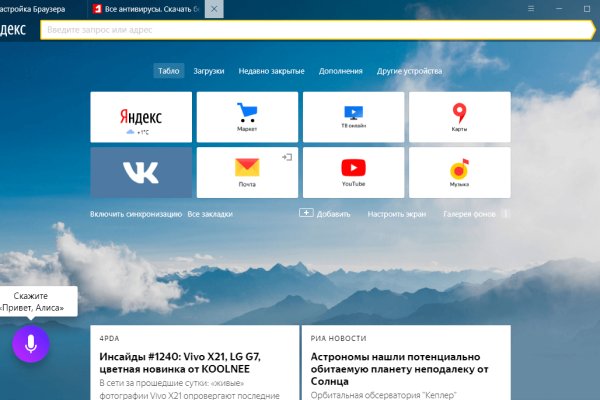The image size is (600, 400).
Task: Select the Дополнения tab
Action: pyautogui.click(x=341, y=71)
